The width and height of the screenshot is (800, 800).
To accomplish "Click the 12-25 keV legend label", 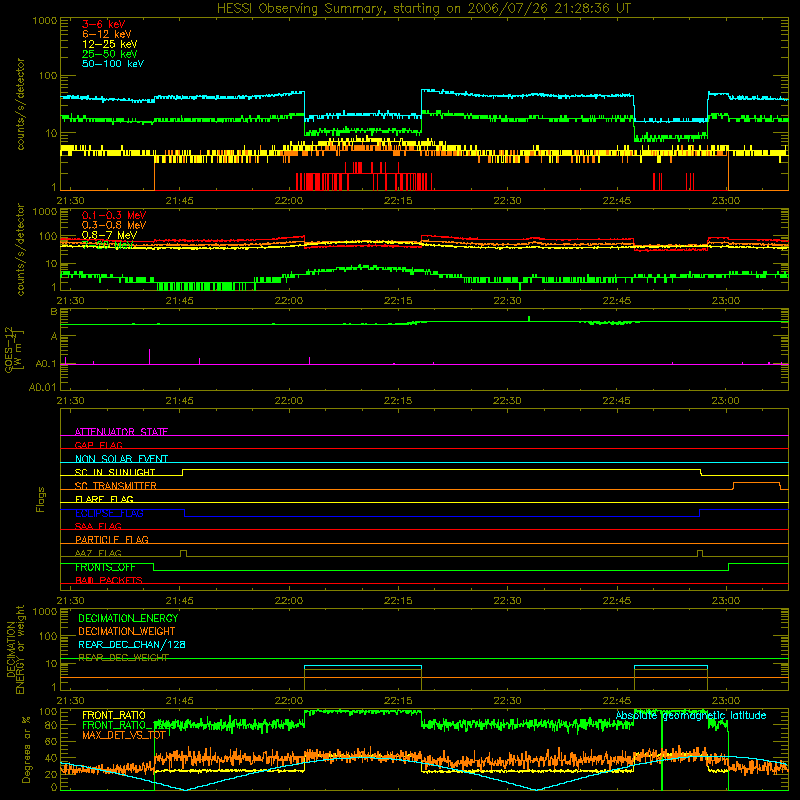I will [110, 44].
